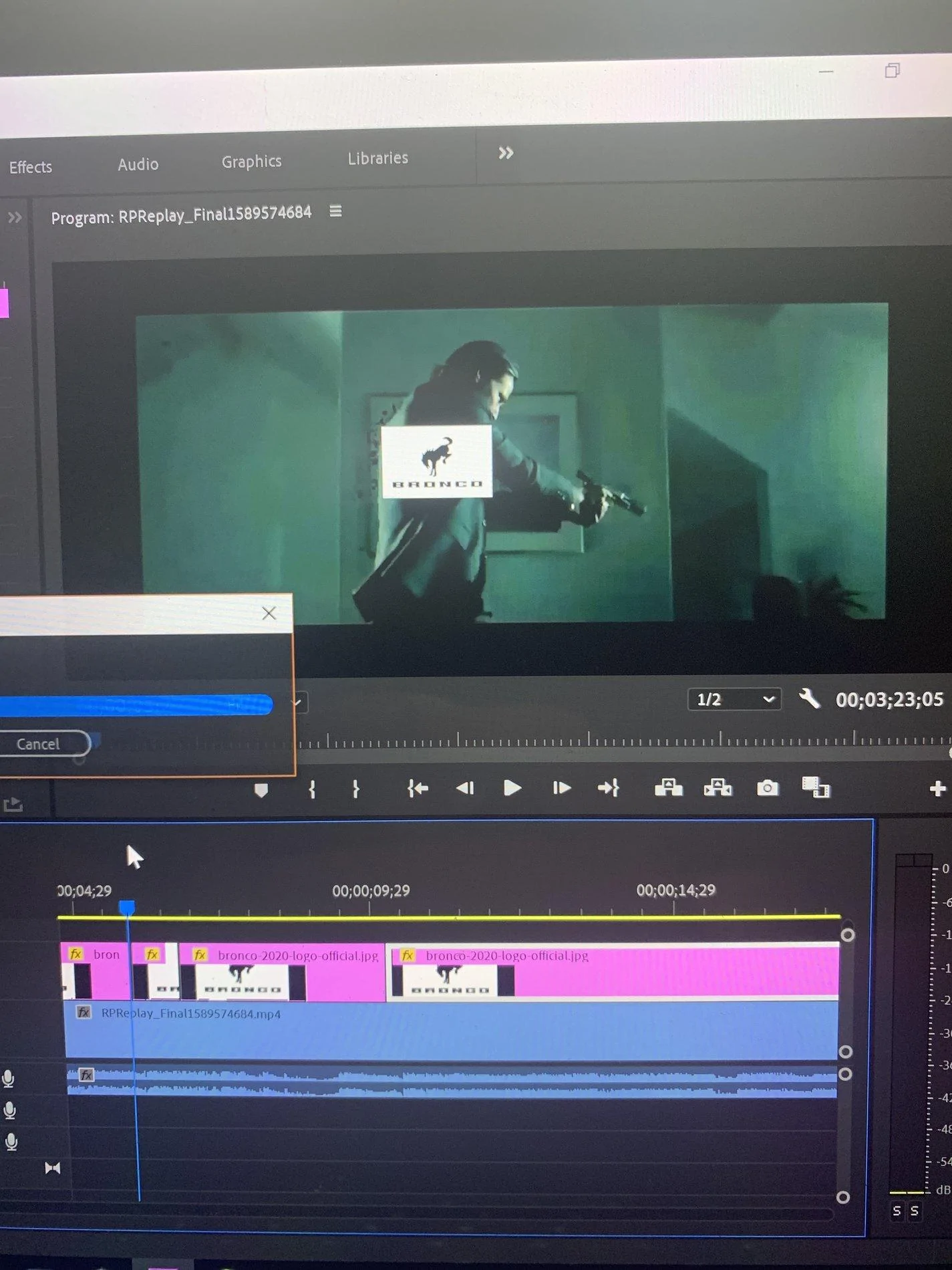The width and height of the screenshot is (952, 1270).
Task: Click the master track output icon below the microphones
Action: (52, 1168)
